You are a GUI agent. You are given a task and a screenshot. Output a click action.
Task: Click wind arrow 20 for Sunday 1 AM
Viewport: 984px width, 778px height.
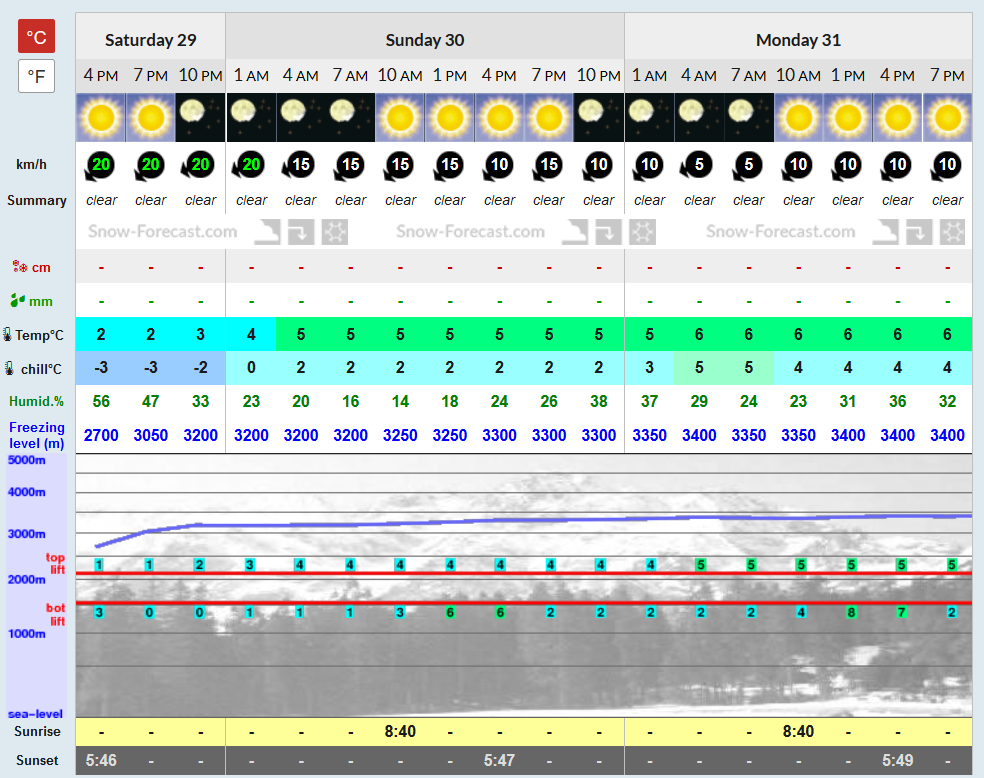[249, 166]
